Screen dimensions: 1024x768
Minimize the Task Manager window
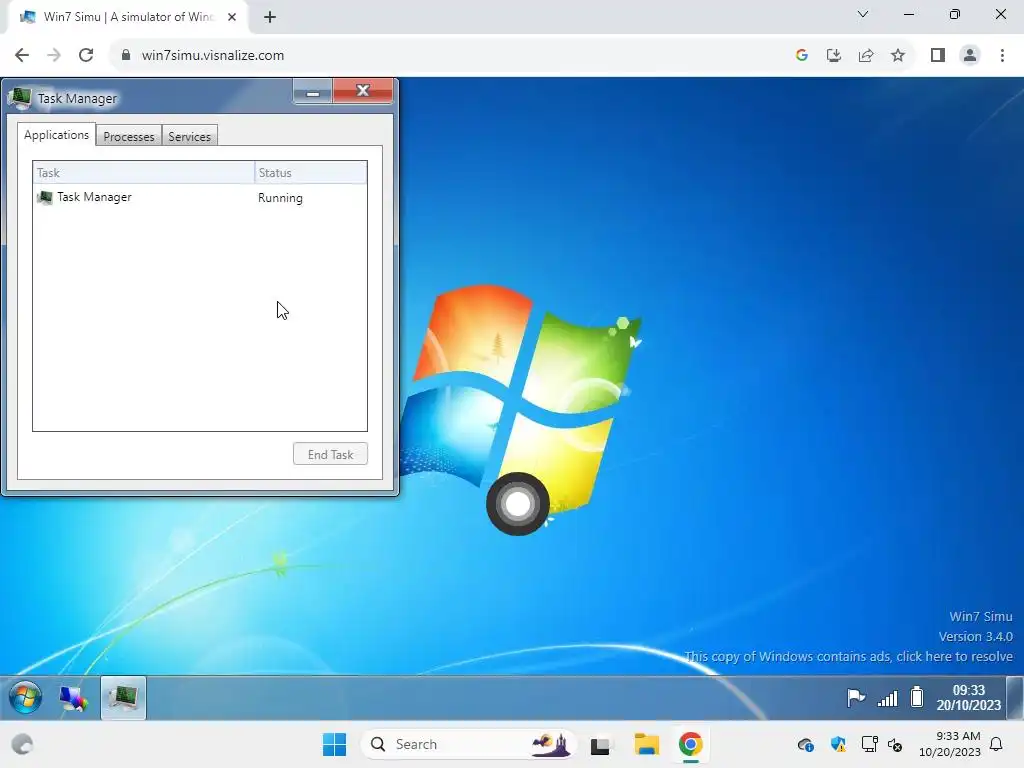pyautogui.click(x=313, y=93)
